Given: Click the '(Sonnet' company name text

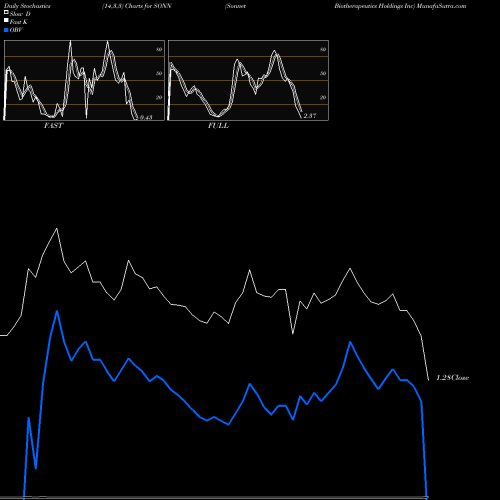Looking at the screenshot, I should tap(236, 6).
